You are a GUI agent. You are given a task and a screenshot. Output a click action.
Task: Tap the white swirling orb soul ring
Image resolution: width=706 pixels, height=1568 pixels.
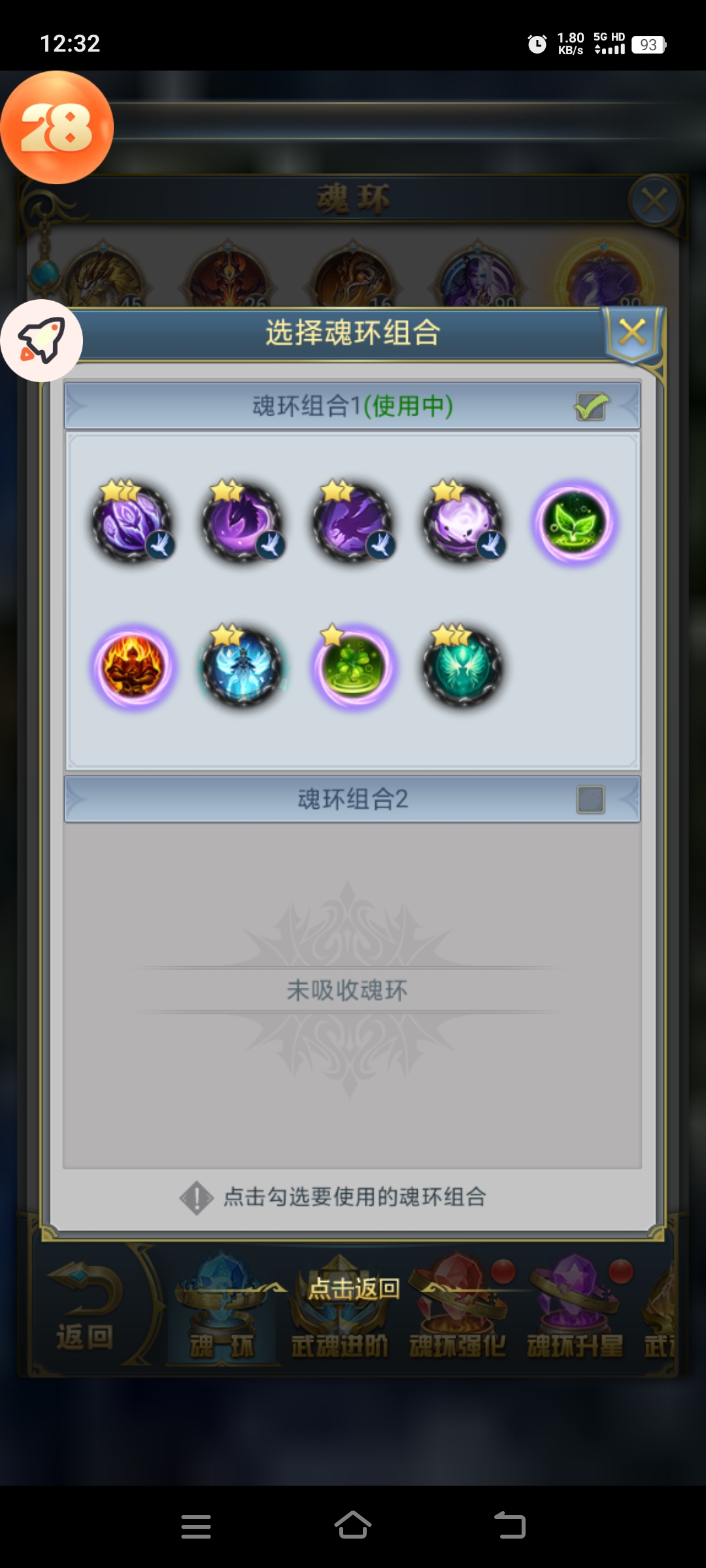click(464, 523)
